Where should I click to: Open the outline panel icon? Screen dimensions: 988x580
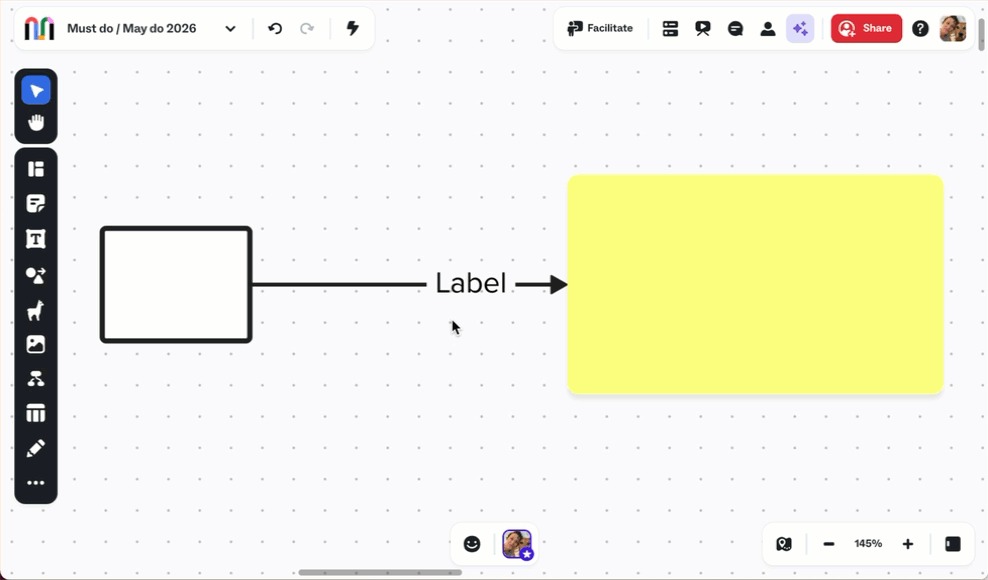pos(670,28)
